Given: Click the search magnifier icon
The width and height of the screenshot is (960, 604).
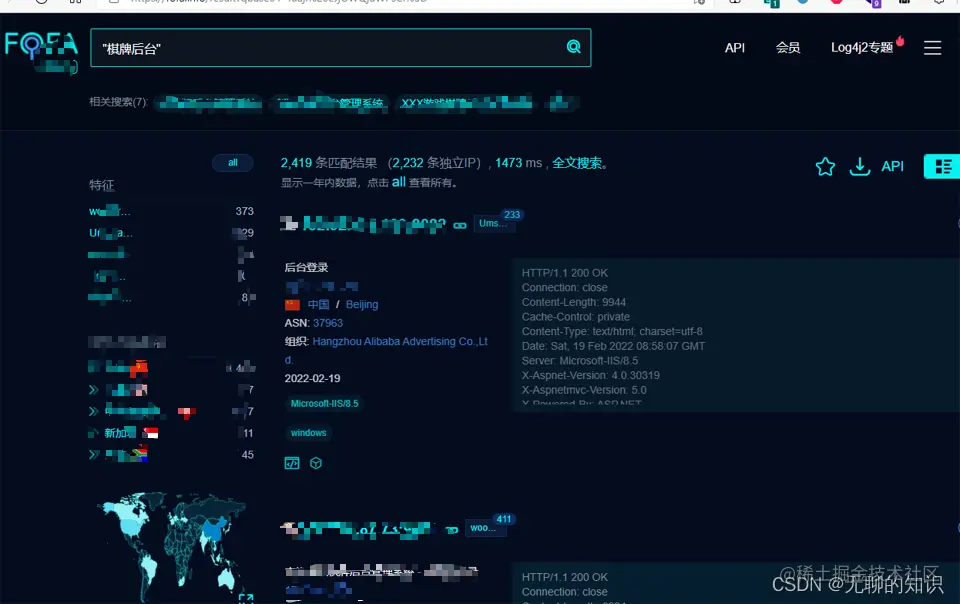Looking at the screenshot, I should tap(573, 47).
